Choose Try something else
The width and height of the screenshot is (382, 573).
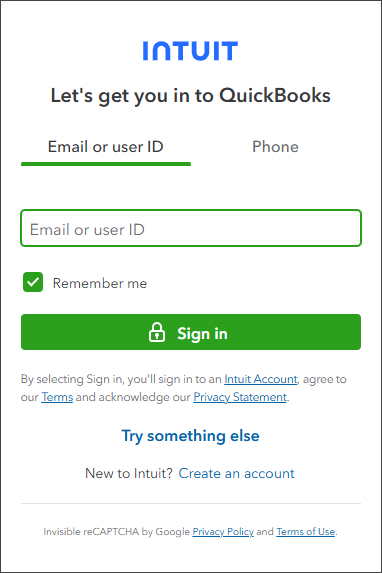190,436
